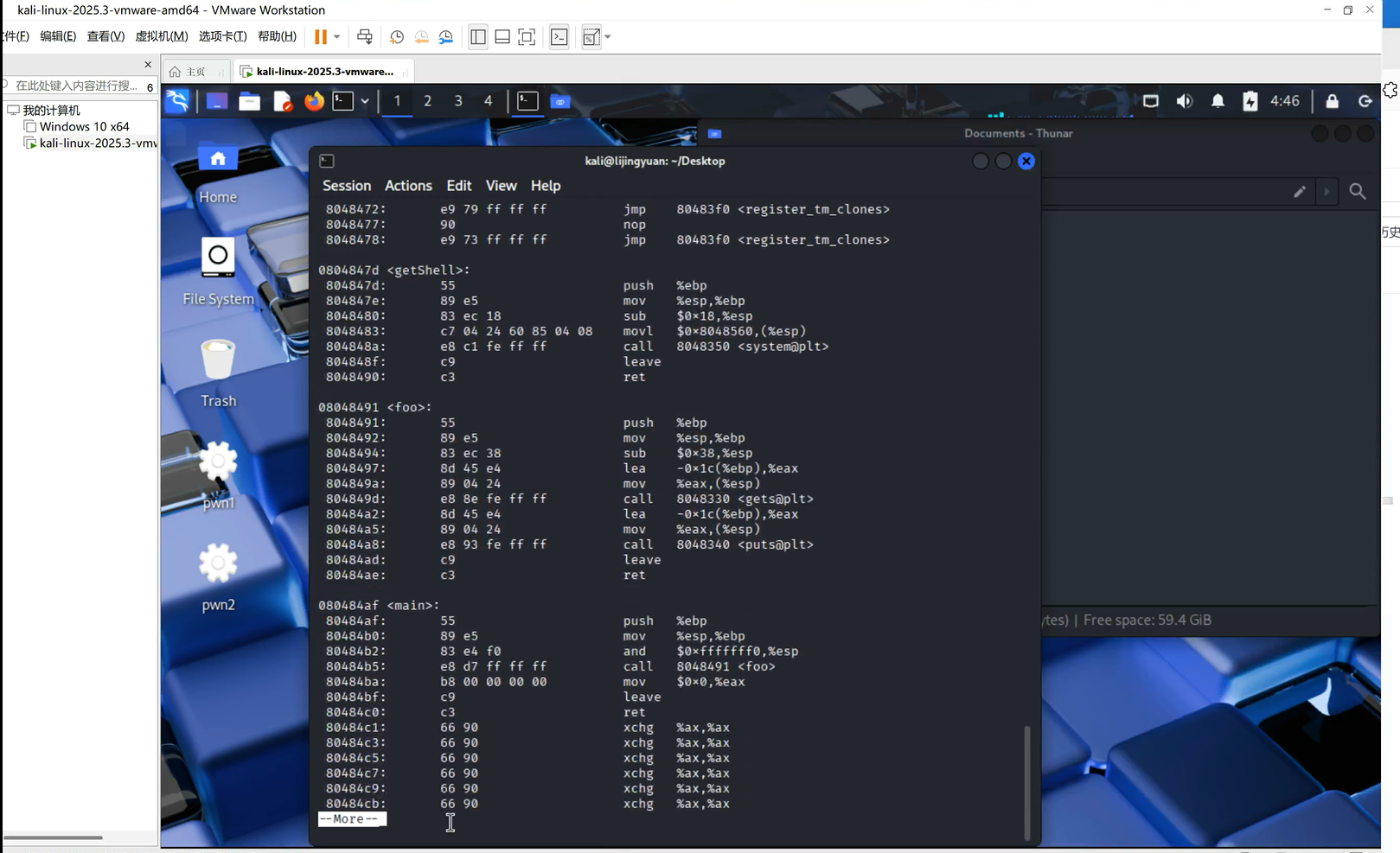Open the VMware 帮助(H) menu
This screenshot has height=853, width=1400.
[x=277, y=36]
